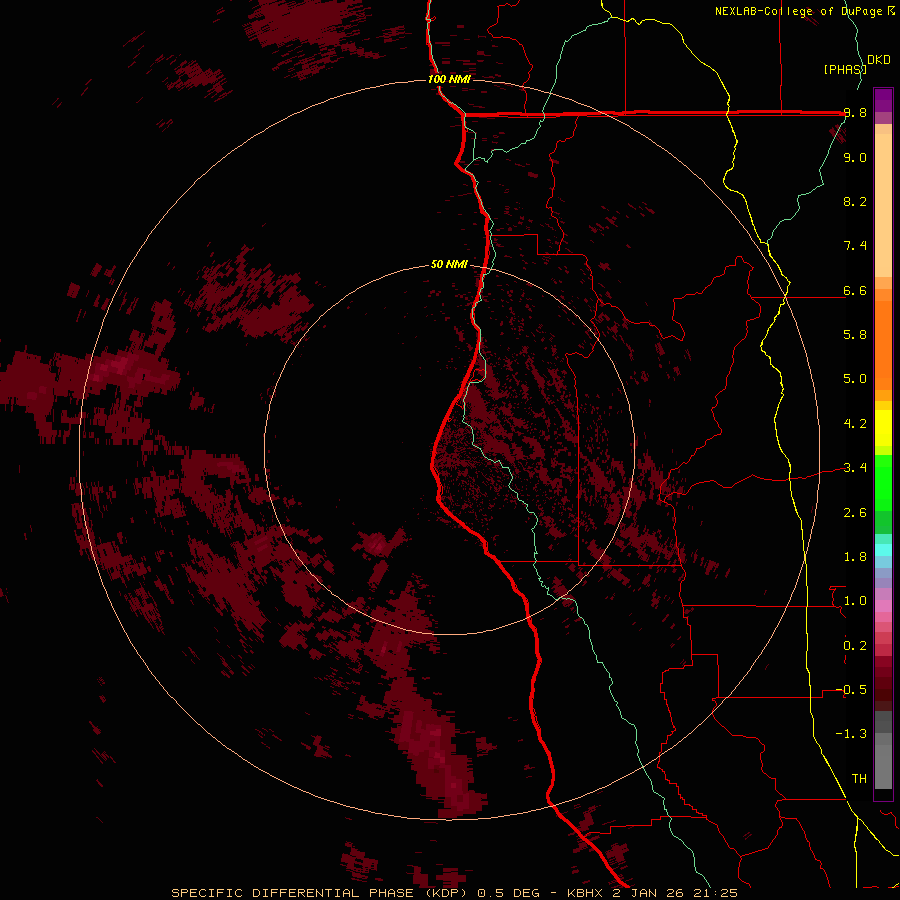The image size is (900, 900).
Task: Click the 0.2 value on the color scale
Action: coord(855,645)
